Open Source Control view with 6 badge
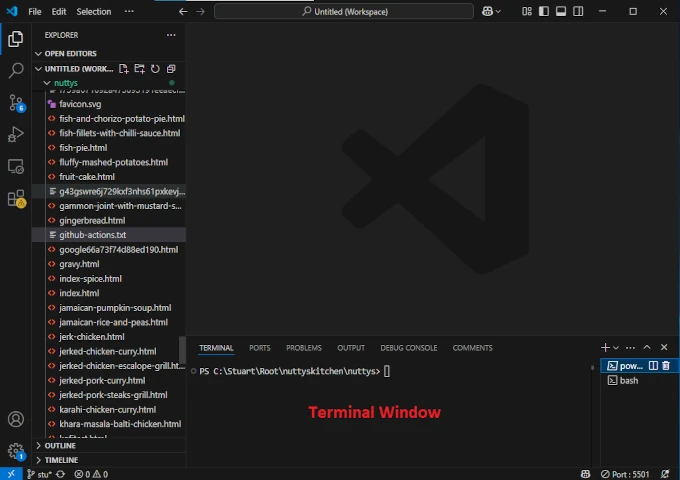 (x=16, y=103)
